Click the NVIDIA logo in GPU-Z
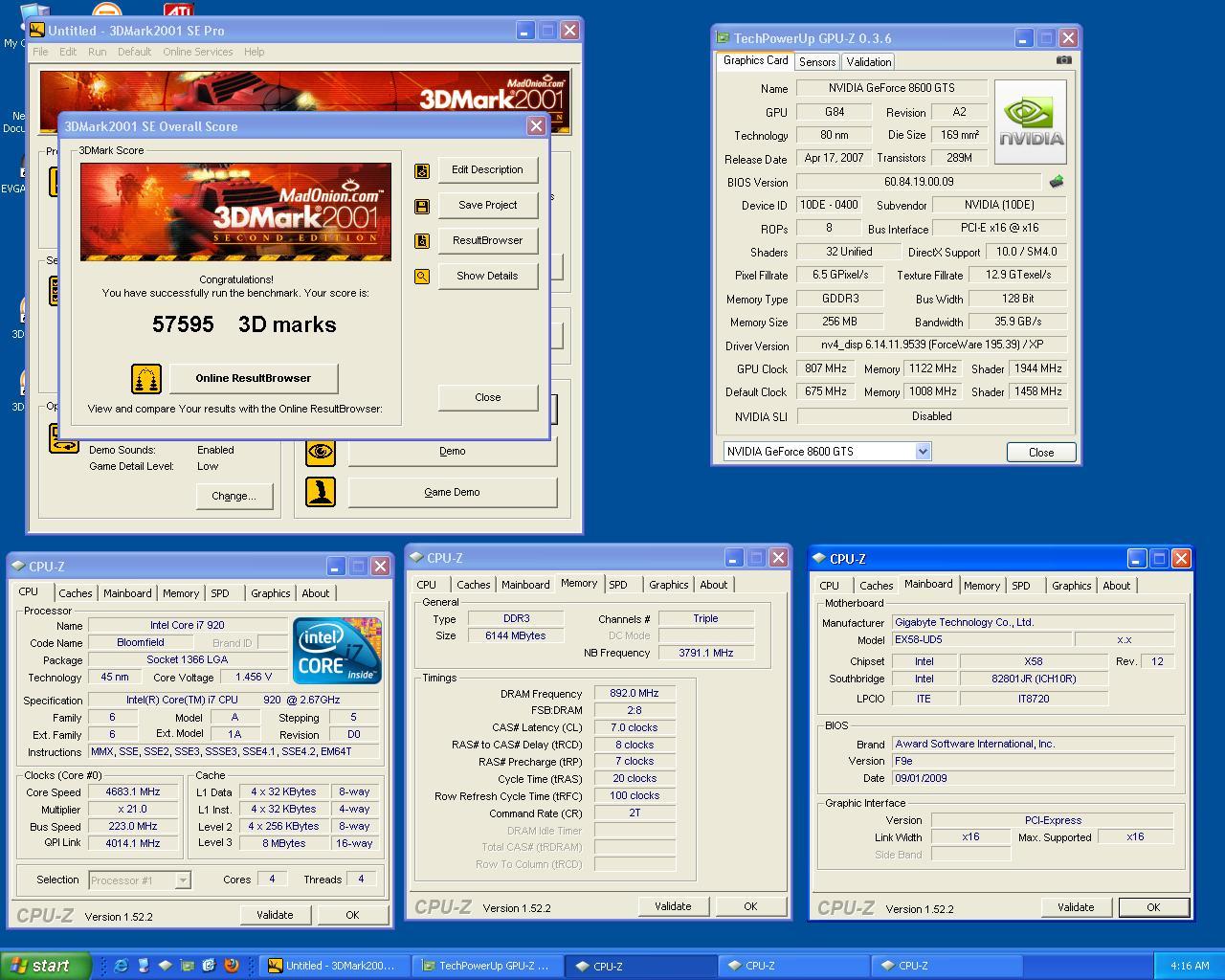The width and height of the screenshot is (1225, 980). coord(1031,122)
